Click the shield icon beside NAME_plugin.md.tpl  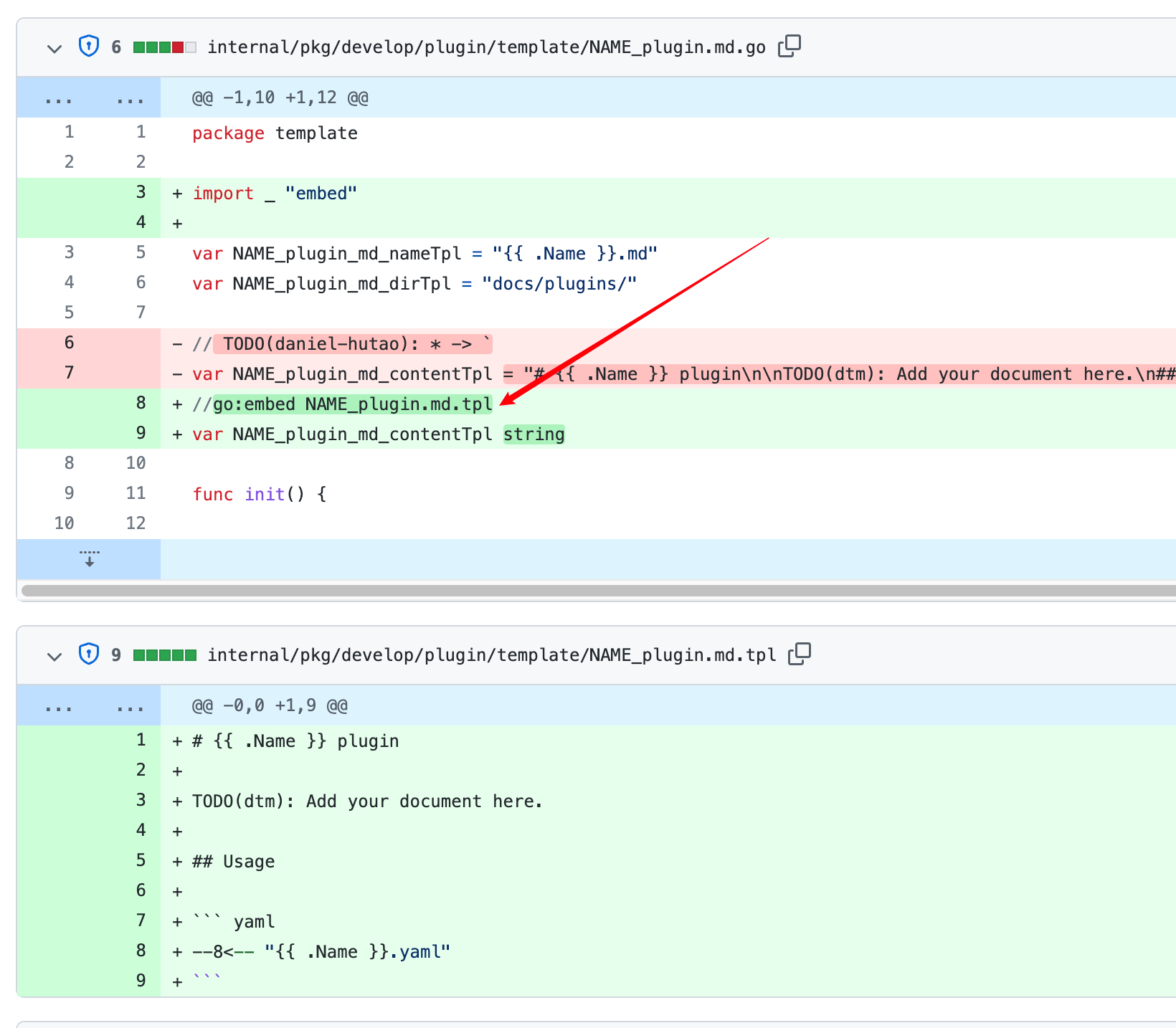[x=89, y=655]
